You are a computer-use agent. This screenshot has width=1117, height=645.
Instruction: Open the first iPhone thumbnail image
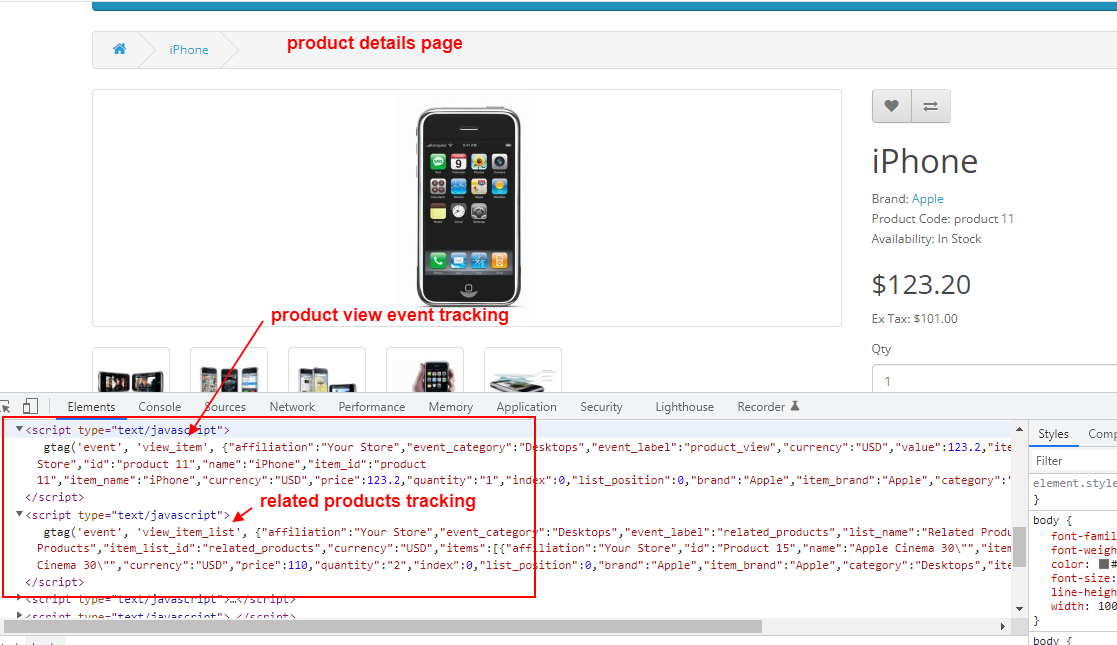(x=131, y=373)
